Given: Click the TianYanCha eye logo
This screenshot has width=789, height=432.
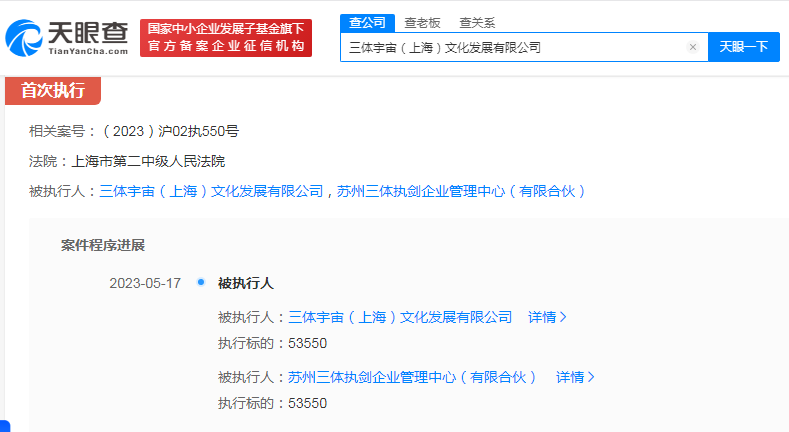Looking at the screenshot, I should coord(26,37).
